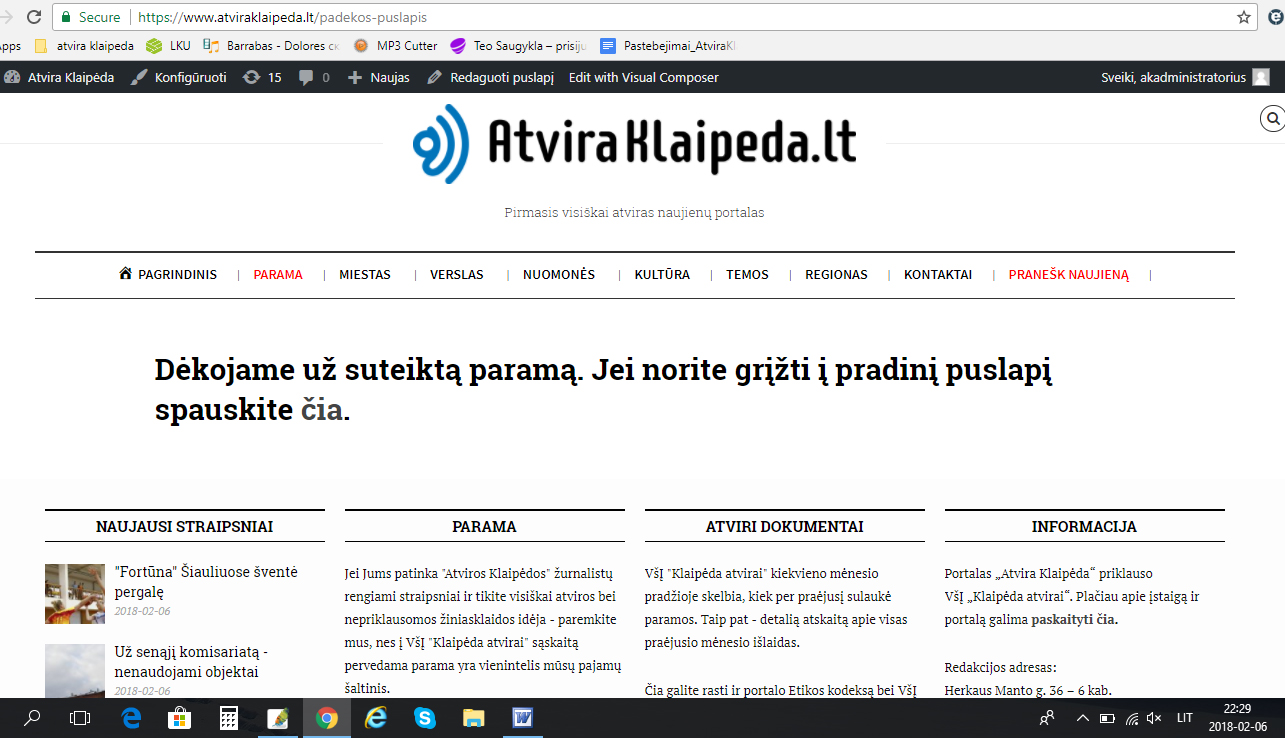
Task: Click the 'čia' link to return home
Action: point(322,410)
